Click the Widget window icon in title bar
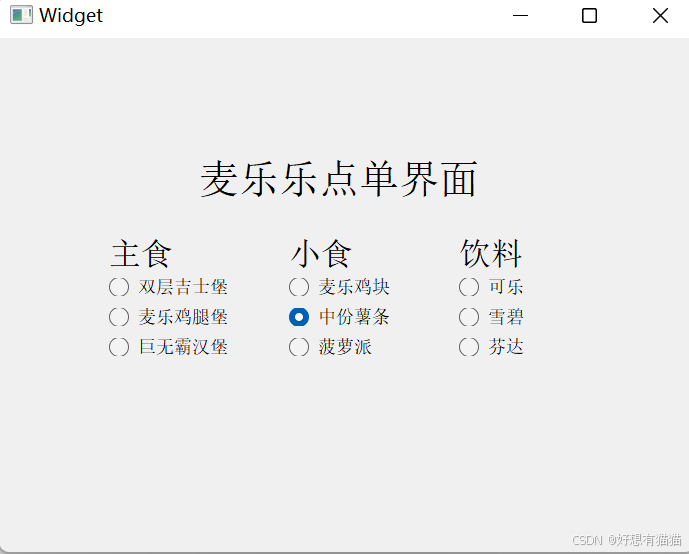 [21, 15]
